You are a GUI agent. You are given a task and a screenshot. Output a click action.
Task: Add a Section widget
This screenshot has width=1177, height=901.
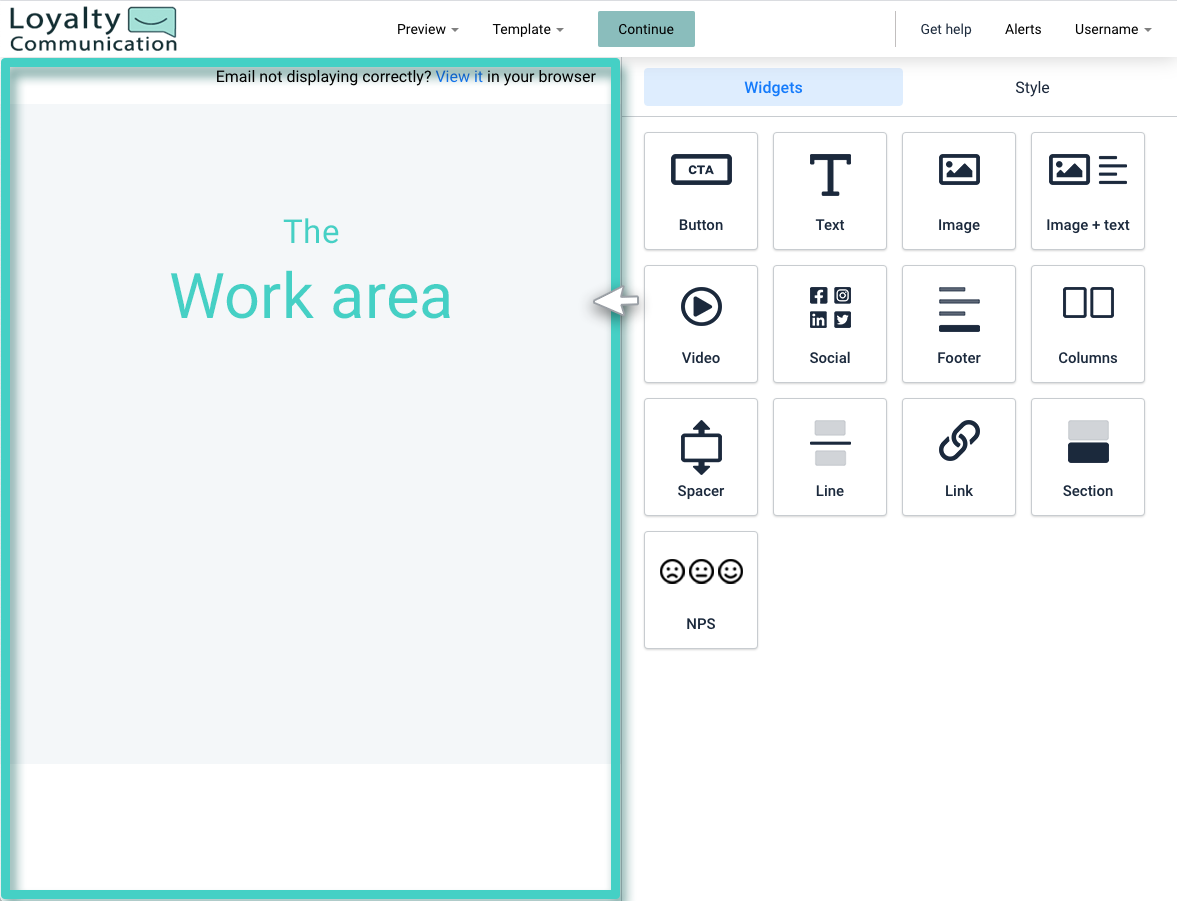click(1087, 457)
